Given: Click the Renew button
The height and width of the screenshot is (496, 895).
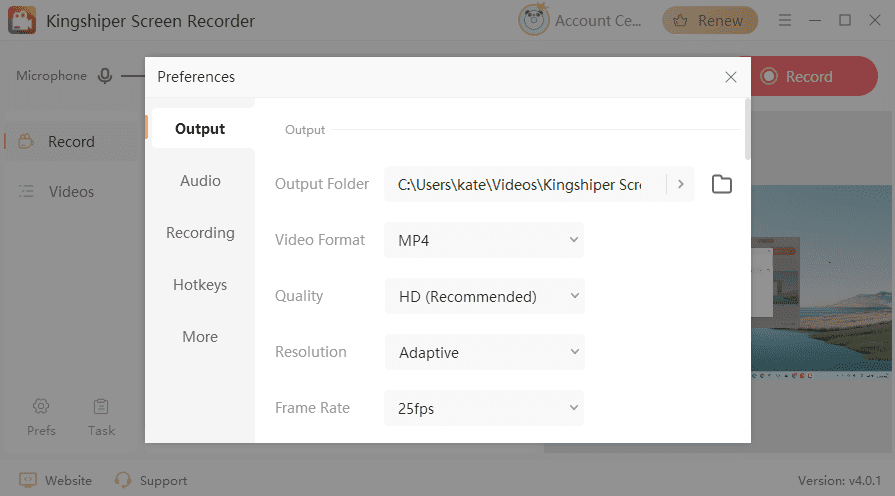Looking at the screenshot, I should 710,20.
